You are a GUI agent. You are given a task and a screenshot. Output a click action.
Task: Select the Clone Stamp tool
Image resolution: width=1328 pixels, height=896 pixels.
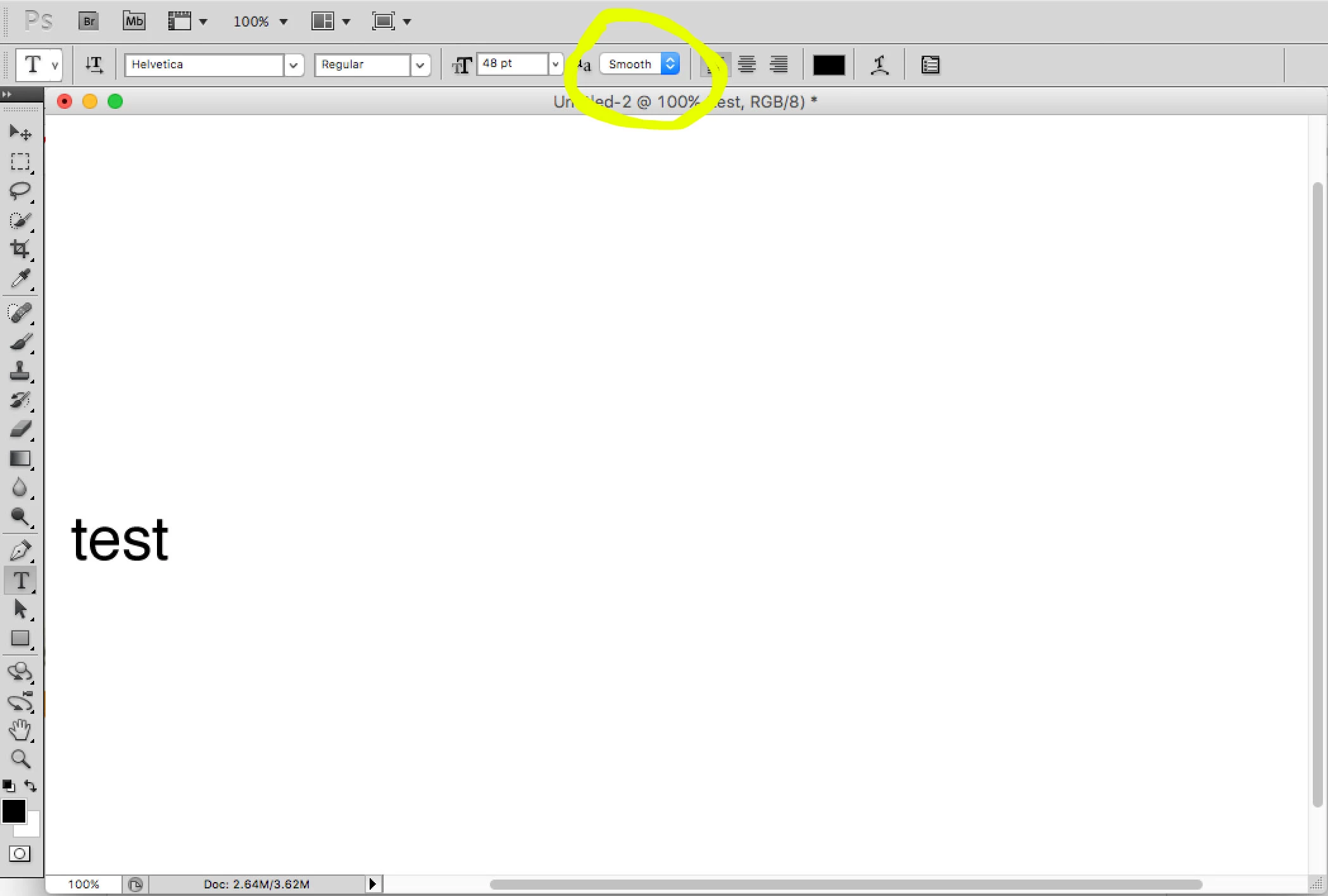20,371
